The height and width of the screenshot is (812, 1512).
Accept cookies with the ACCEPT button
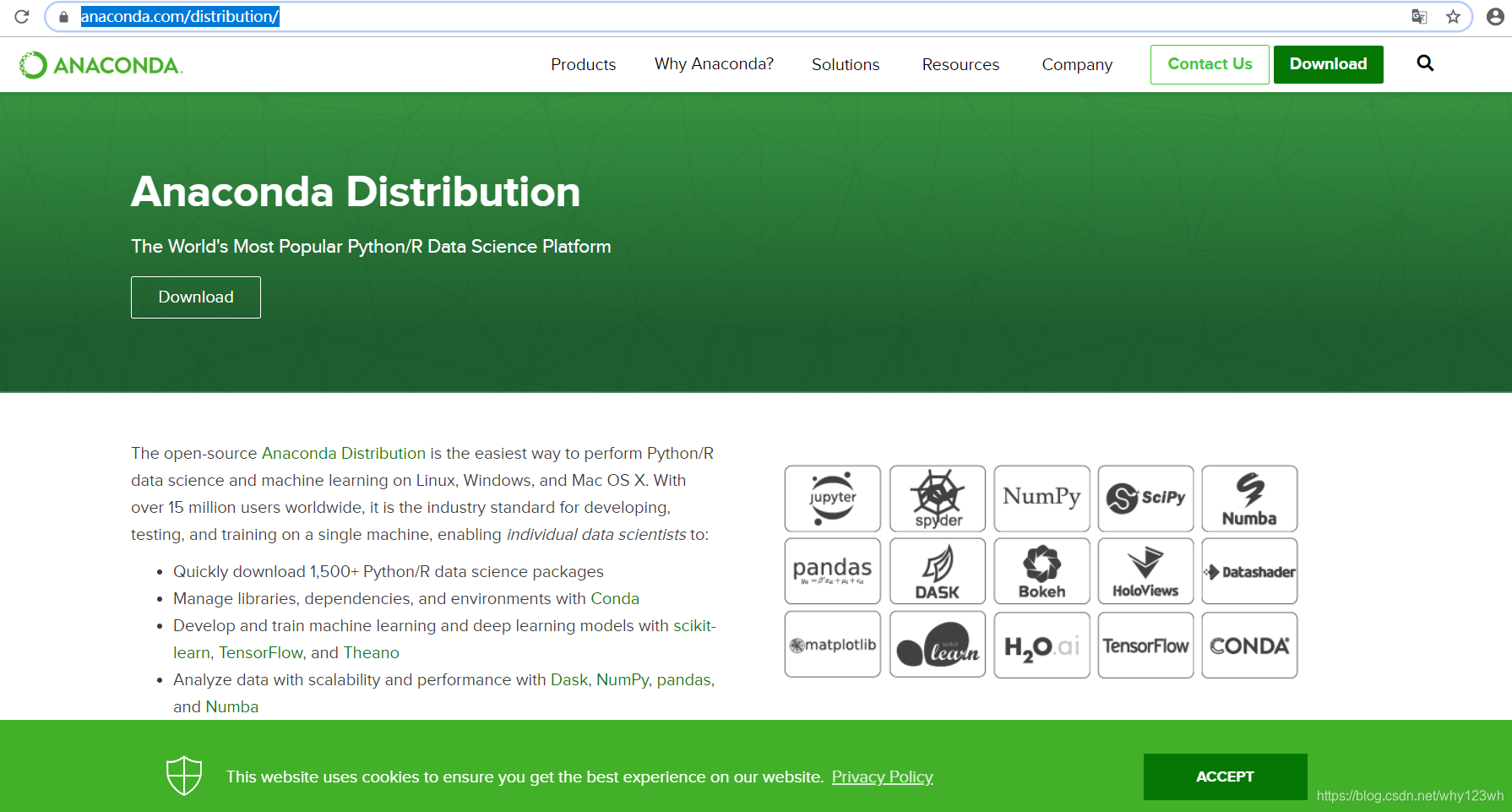(x=1225, y=777)
